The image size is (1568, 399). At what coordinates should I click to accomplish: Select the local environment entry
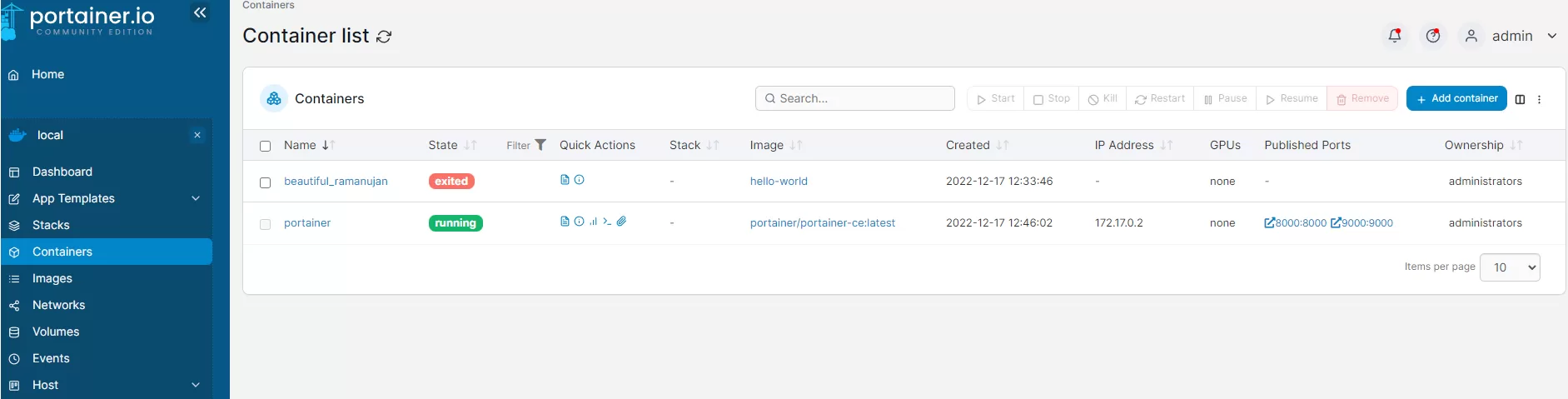coord(50,135)
